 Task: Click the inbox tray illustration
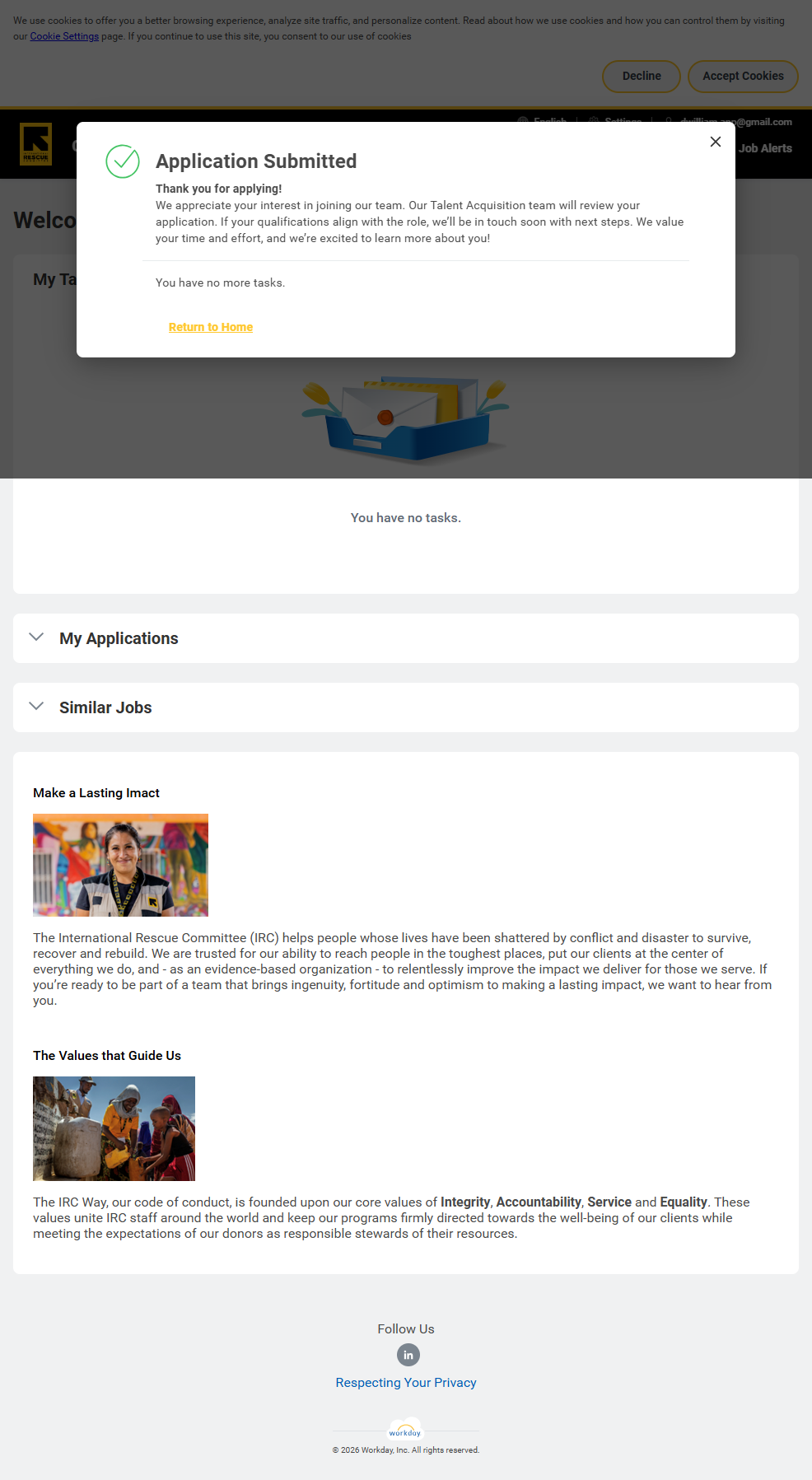click(406, 420)
